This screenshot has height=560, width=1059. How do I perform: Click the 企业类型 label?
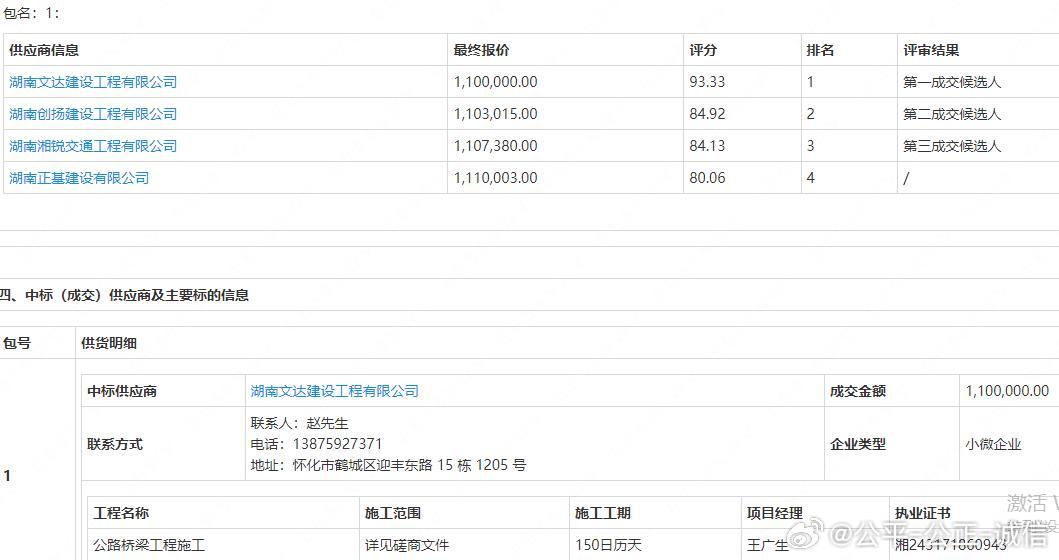pyautogui.click(x=858, y=444)
